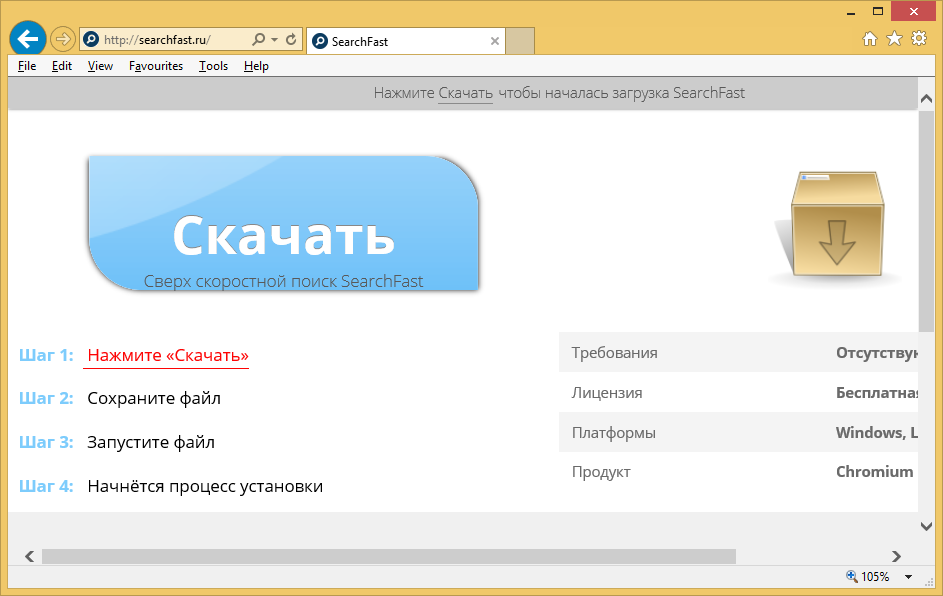Open the Tools menu

(x=213, y=66)
